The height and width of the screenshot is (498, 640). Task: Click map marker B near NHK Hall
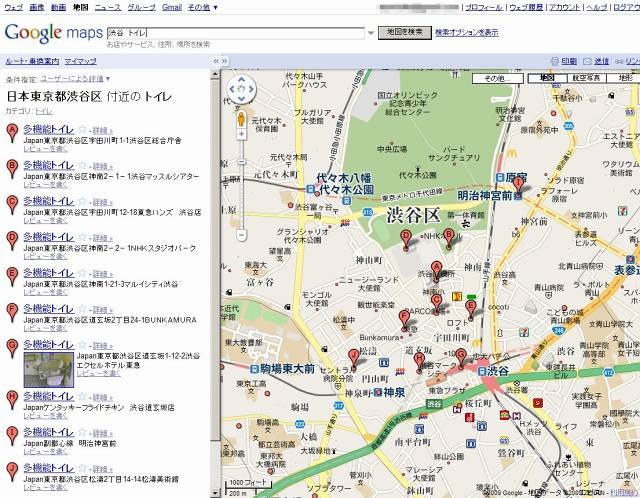tap(449, 238)
